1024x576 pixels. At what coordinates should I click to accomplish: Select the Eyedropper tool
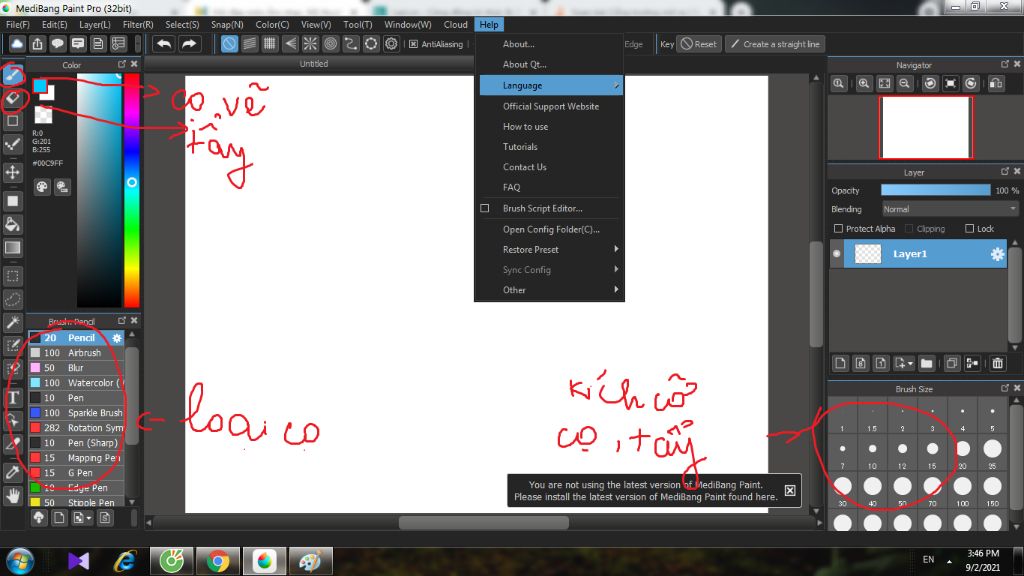pyautogui.click(x=12, y=472)
